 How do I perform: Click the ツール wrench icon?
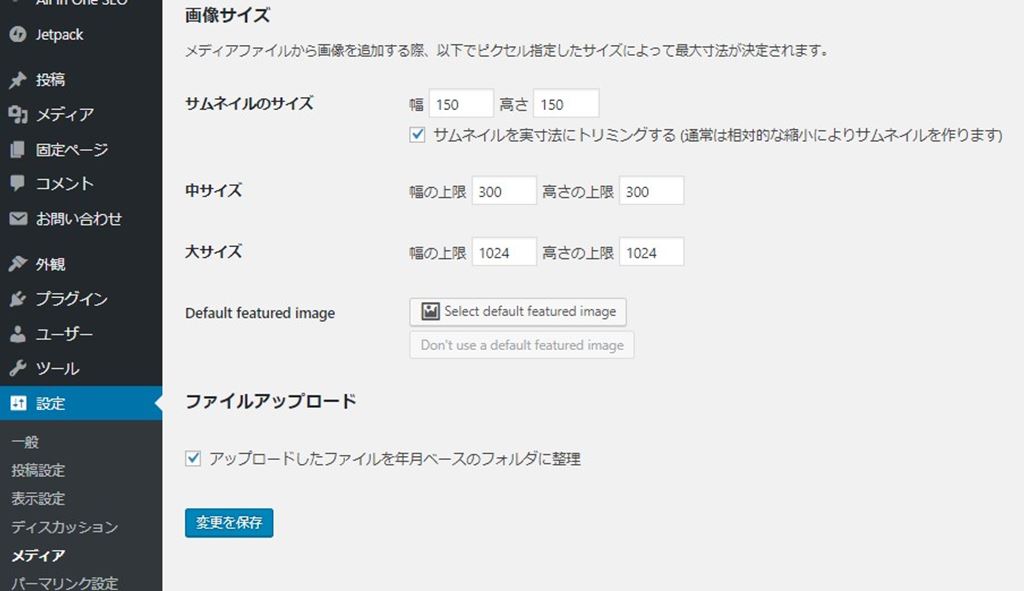click(17, 369)
